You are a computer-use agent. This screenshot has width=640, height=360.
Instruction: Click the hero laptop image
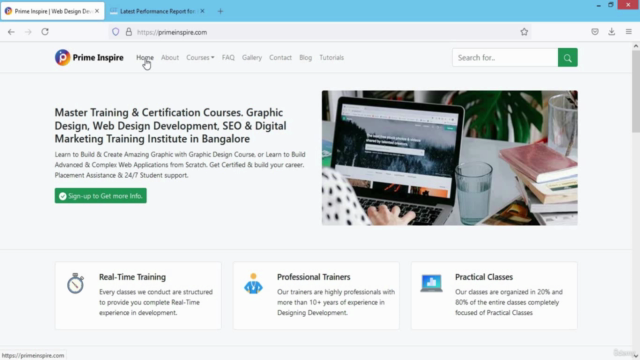click(x=449, y=158)
